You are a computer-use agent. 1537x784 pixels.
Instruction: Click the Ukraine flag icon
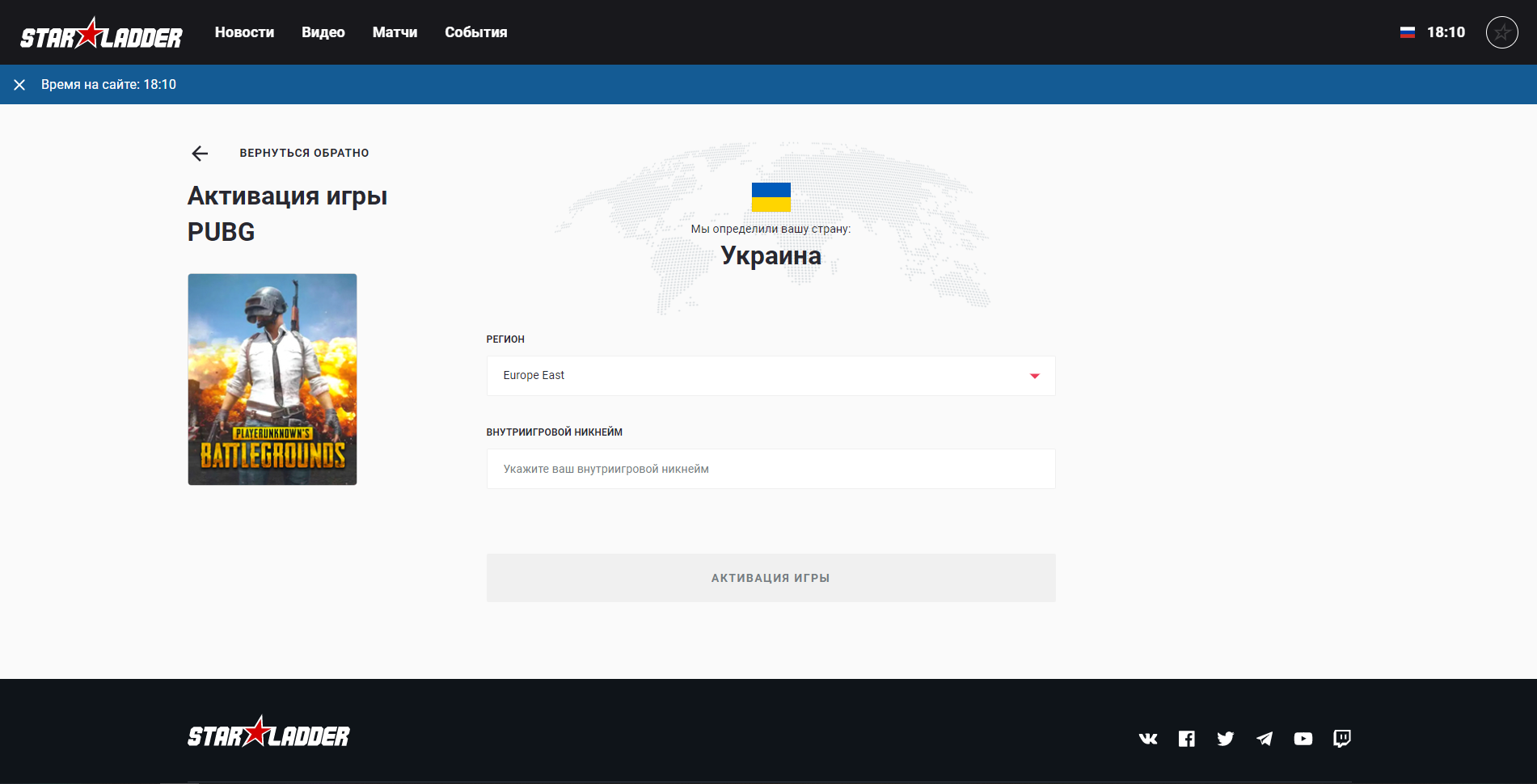pos(771,197)
